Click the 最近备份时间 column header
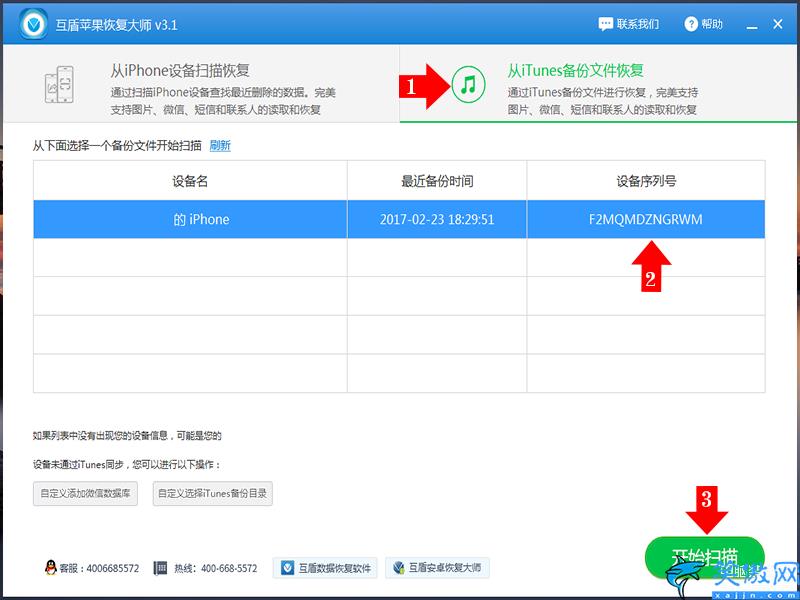 coord(437,181)
